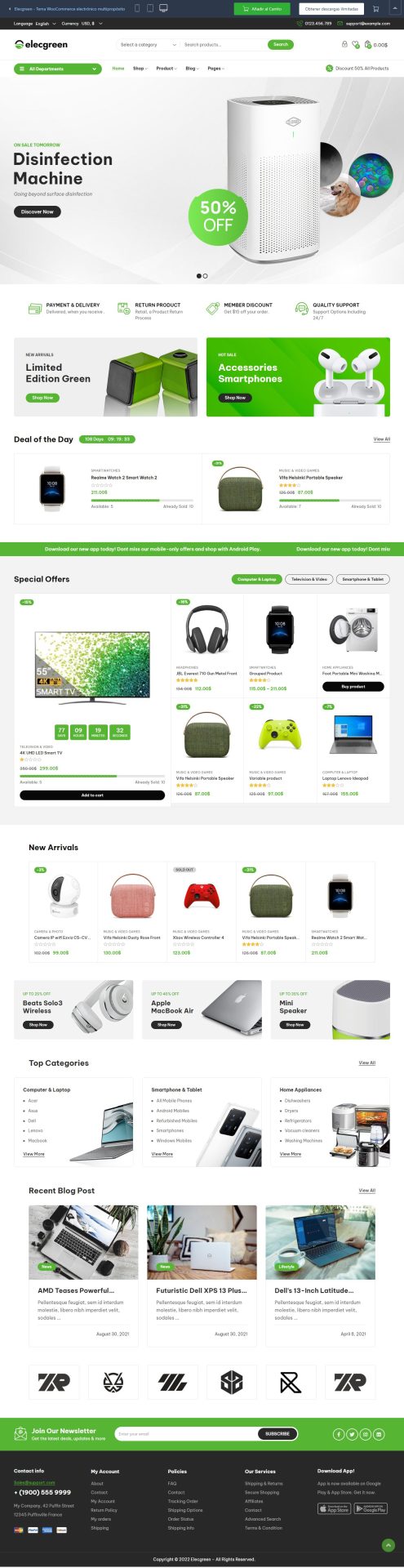Click the 4K UHD TV sold progress bar
The image size is (404, 1568).
pyautogui.click(x=92, y=777)
